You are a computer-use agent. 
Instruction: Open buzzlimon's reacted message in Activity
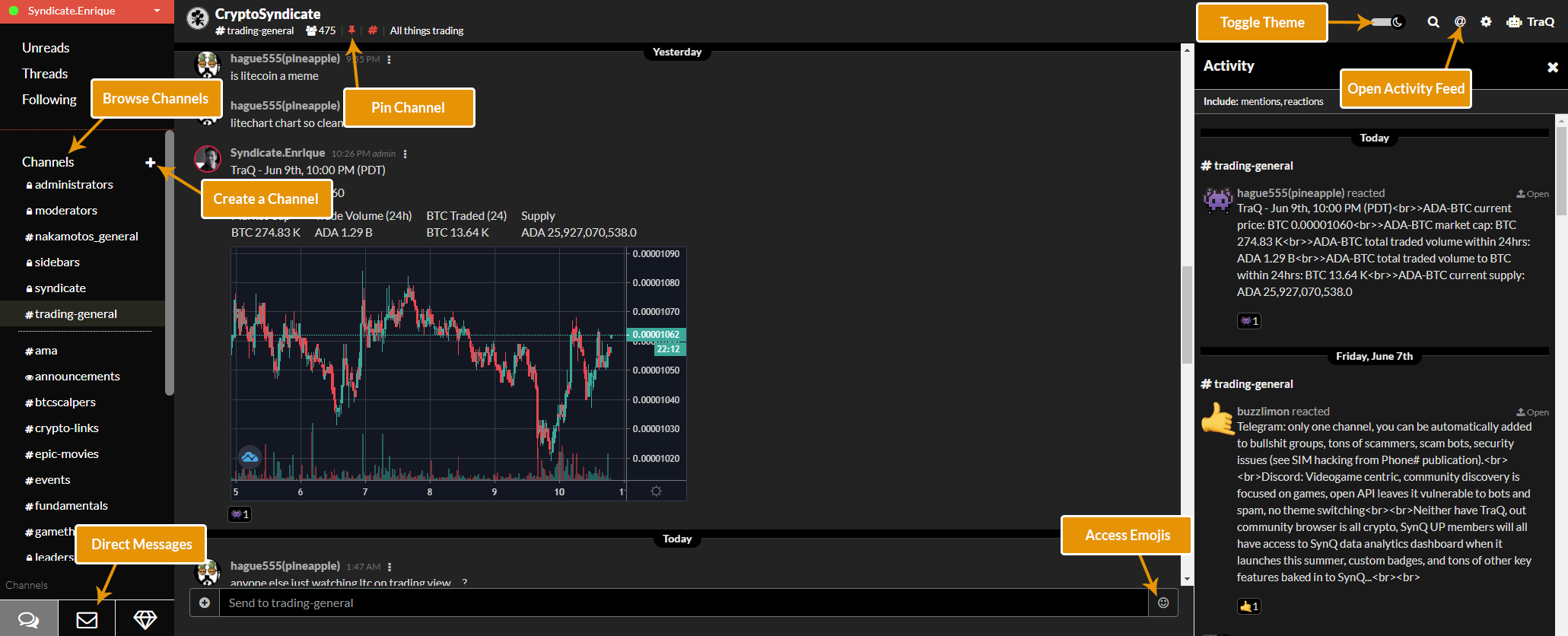click(x=1532, y=412)
